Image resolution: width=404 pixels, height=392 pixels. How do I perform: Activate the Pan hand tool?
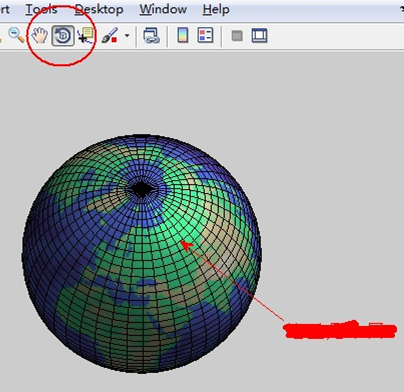pyautogui.click(x=40, y=35)
